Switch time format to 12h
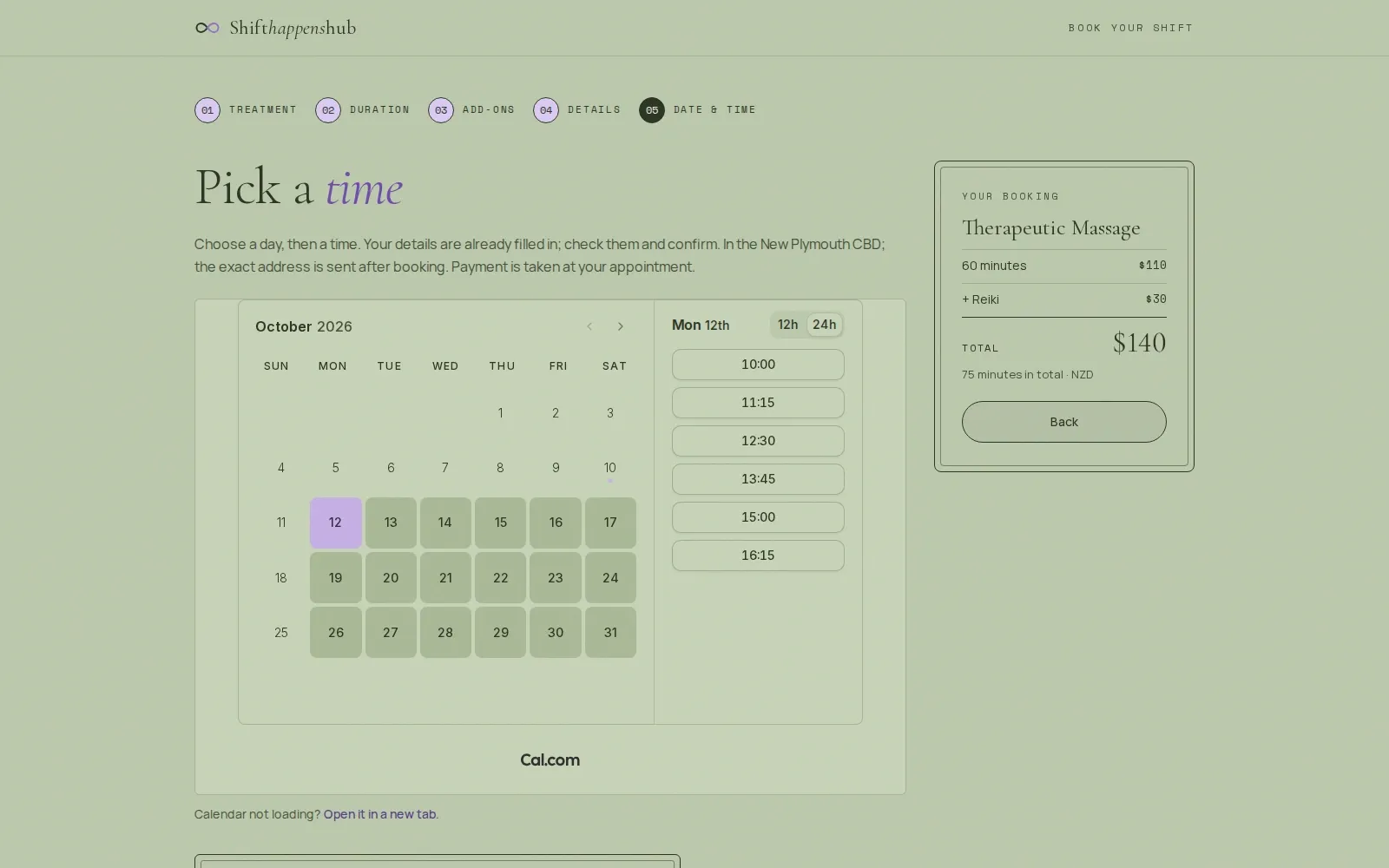 coord(788,325)
